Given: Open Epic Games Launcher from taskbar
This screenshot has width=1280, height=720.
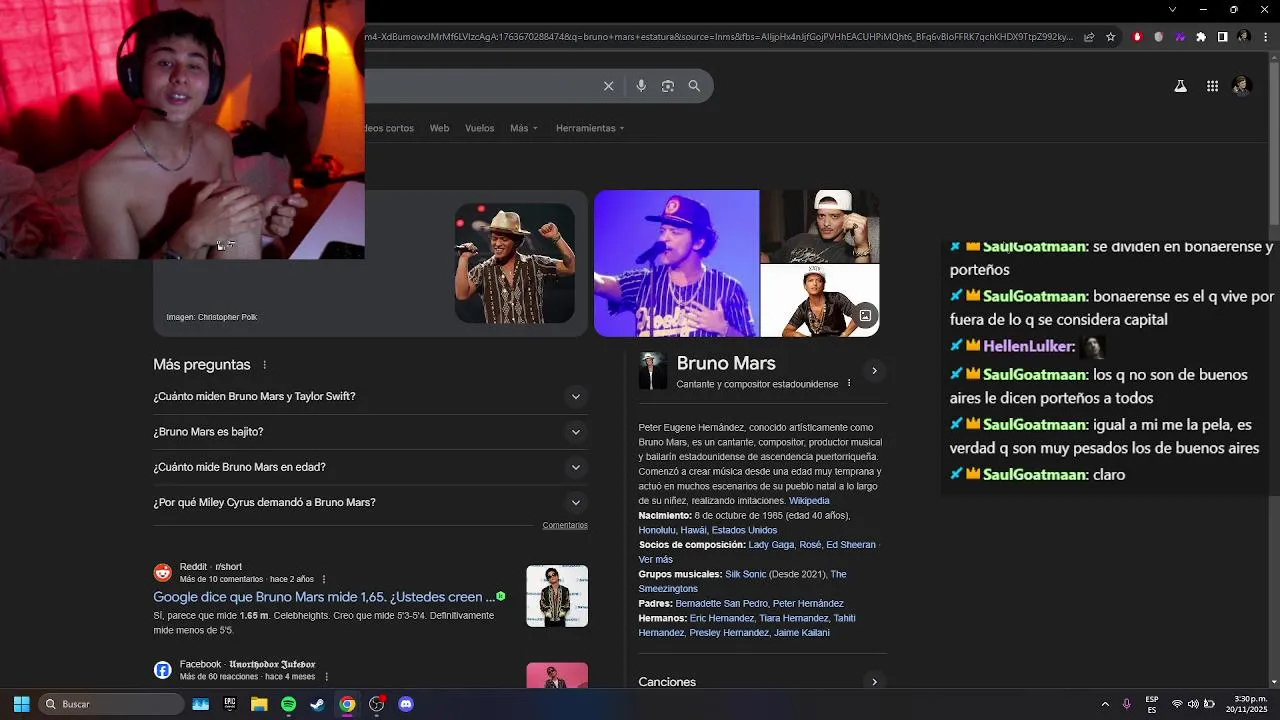Looking at the screenshot, I should [x=229, y=704].
